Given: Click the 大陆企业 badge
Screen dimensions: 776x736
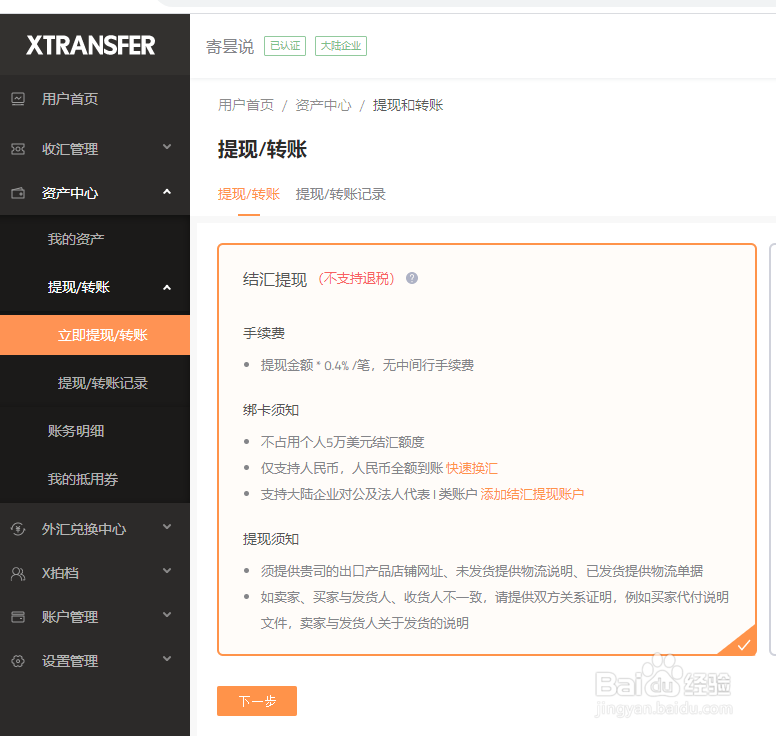Looking at the screenshot, I should [341, 46].
